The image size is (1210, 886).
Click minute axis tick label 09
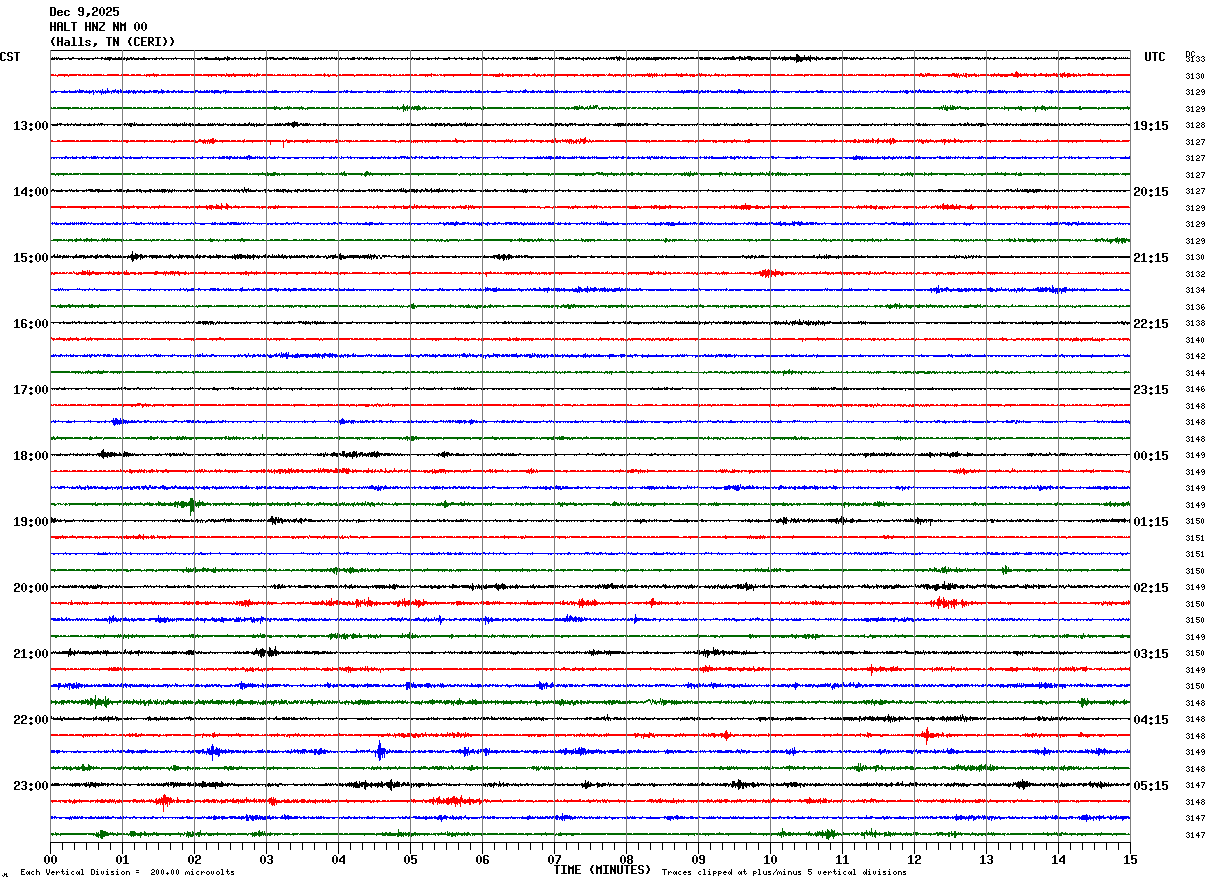[x=698, y=859]
